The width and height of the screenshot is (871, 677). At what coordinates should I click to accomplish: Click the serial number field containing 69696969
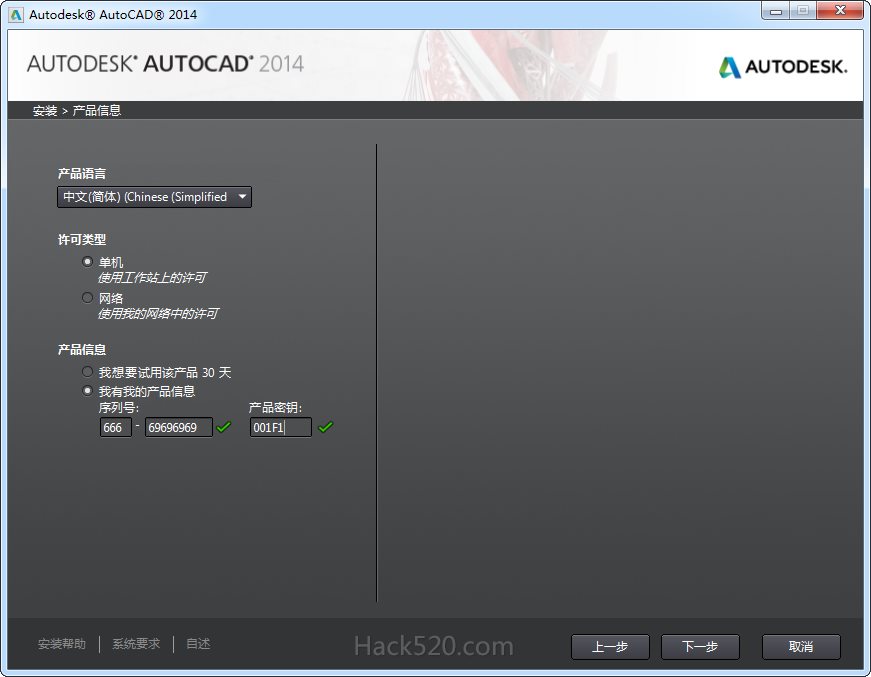[178, 428]
